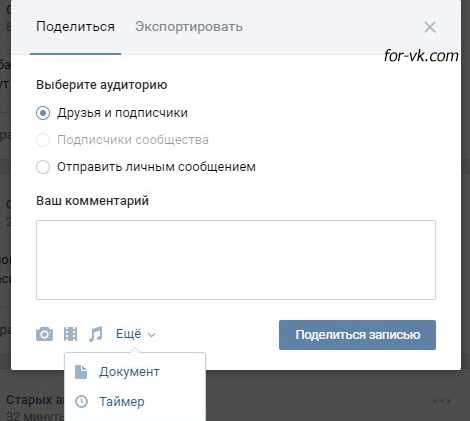Attach a photo using the camera icon

pos(44,334)
